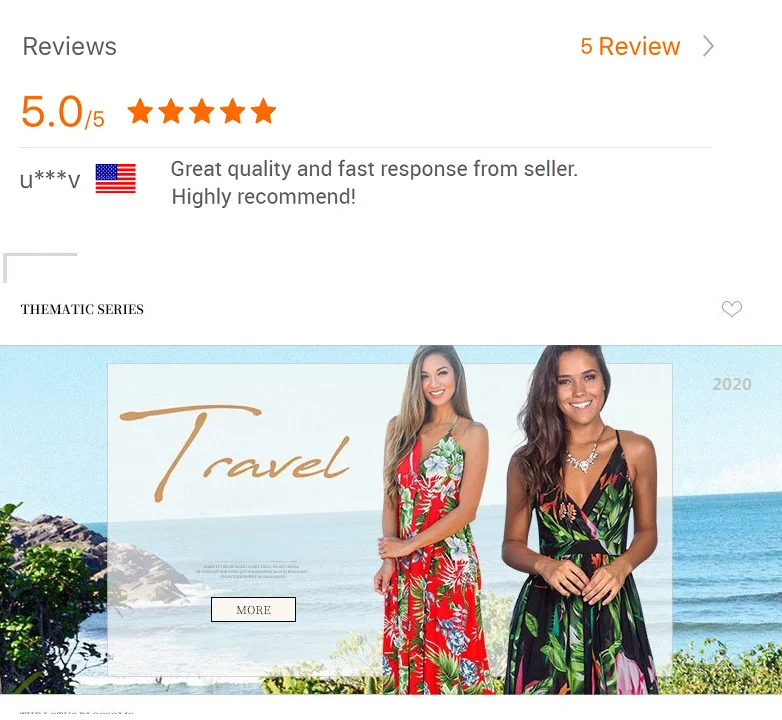The width and height of the screenshot is (782, 720).
Task: Click the 2020 label on banner
Action: (732, 384)
